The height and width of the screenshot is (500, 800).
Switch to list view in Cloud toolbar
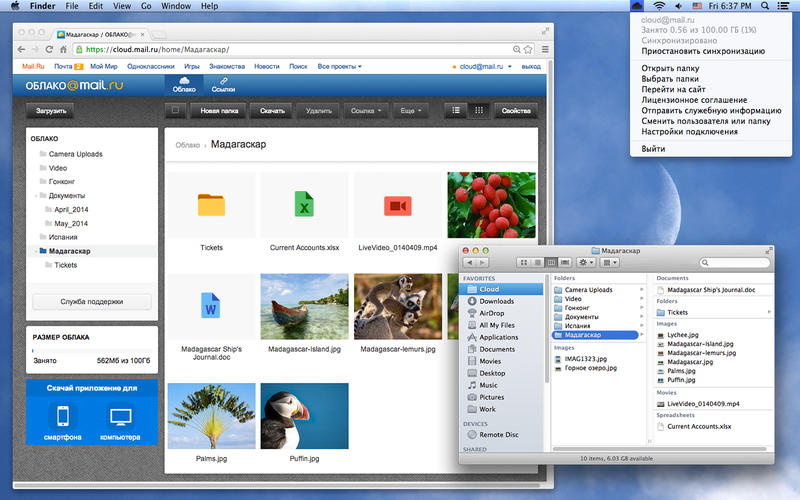[456, 111]
